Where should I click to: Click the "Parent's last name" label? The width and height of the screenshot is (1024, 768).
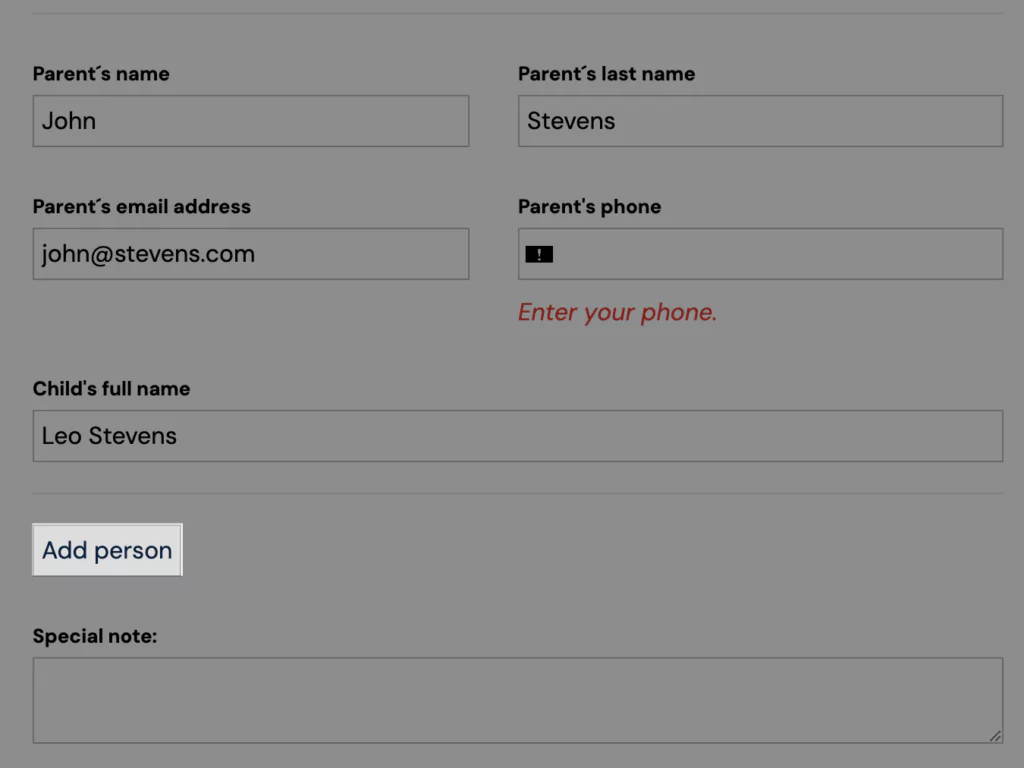pyautogui.click(x=606, y=74)
